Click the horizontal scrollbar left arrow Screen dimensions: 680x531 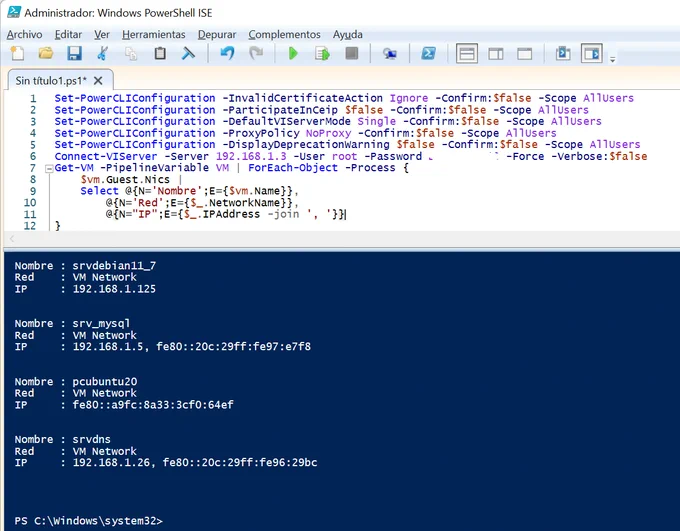click(x=12, y=238)
